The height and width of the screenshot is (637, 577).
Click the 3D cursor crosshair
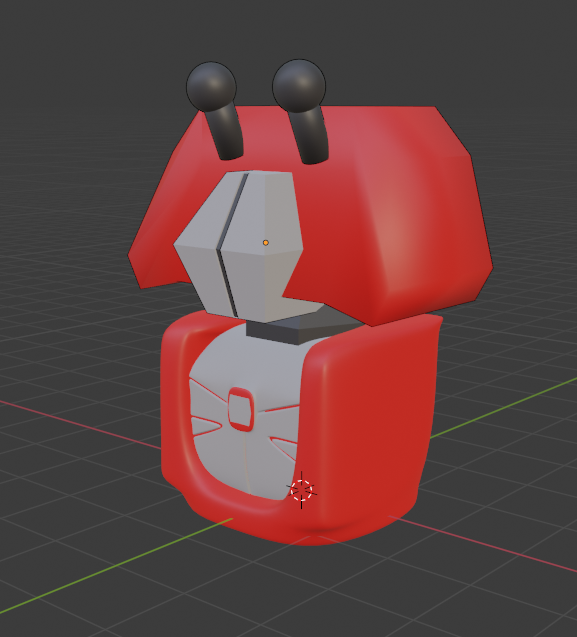302,490
